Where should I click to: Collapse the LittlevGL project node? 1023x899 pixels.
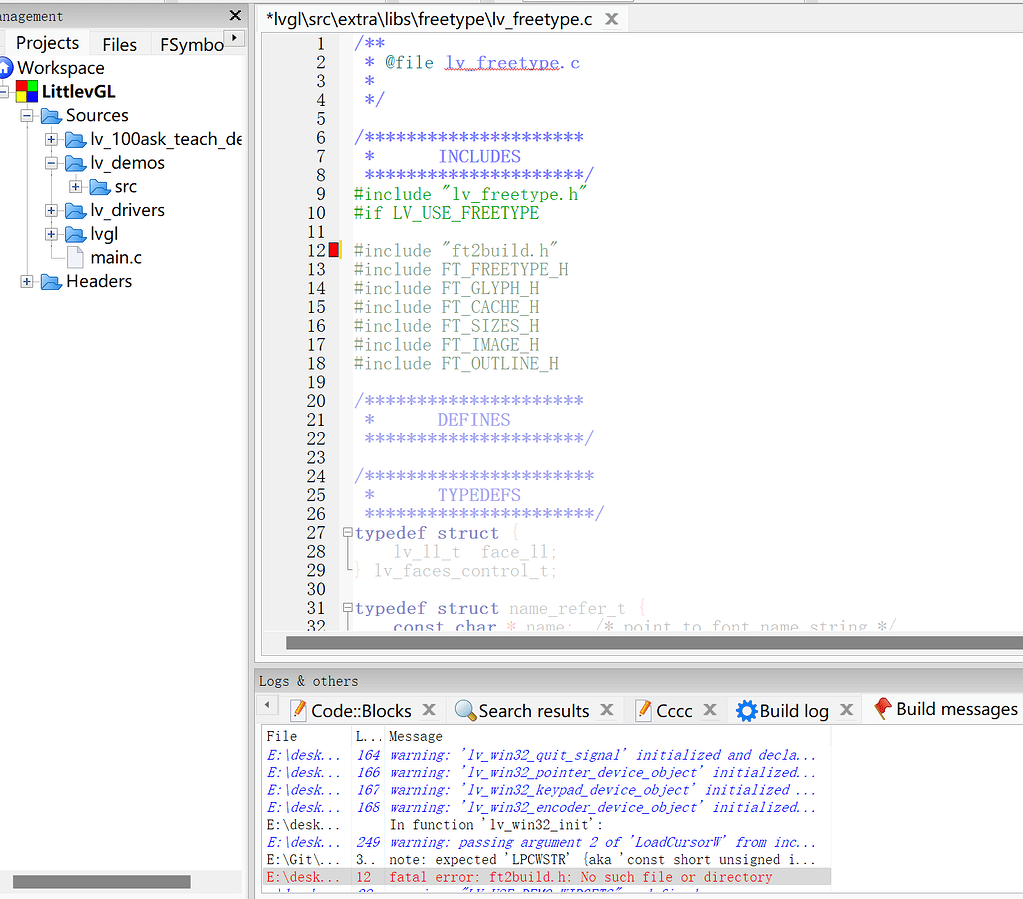pyautogui.click(x=3, y=92)
